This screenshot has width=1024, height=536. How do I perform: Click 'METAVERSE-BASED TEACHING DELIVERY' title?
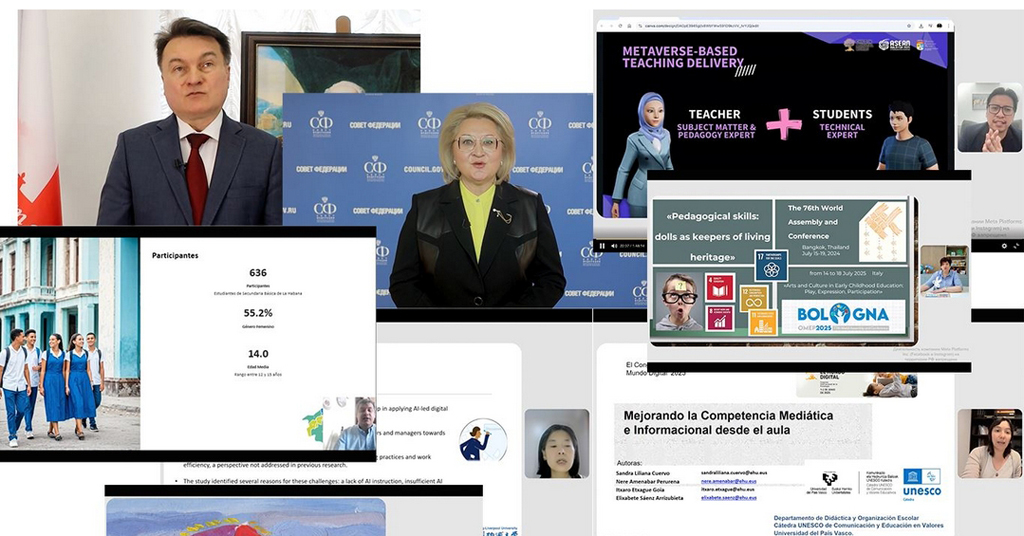point(682,57)
